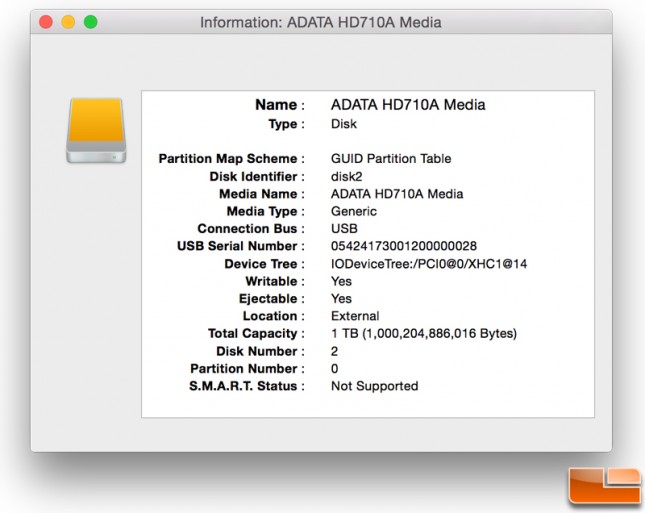Click the Ejectable value 'Yes'

point(341,299)
